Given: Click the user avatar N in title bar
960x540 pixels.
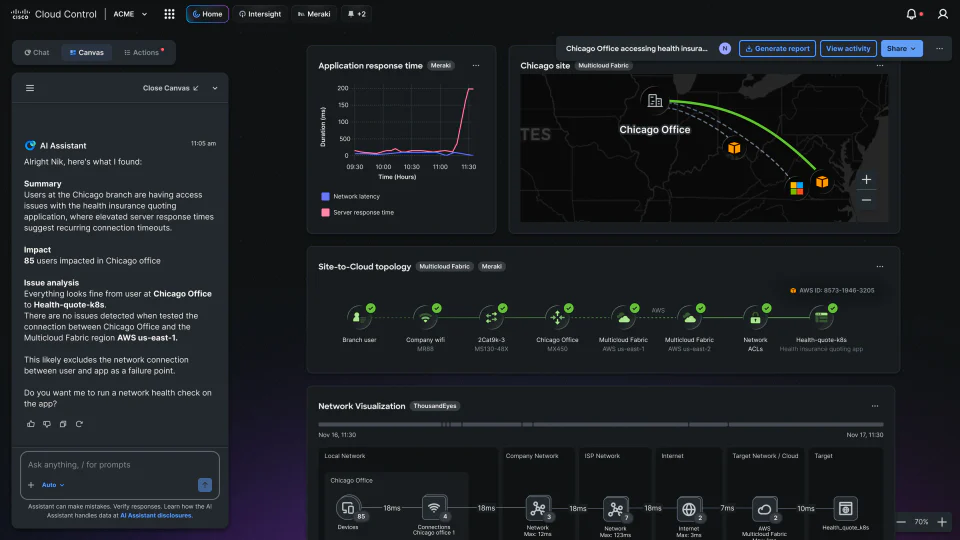Looking at the screenshot, I should (x=725, y=48).
